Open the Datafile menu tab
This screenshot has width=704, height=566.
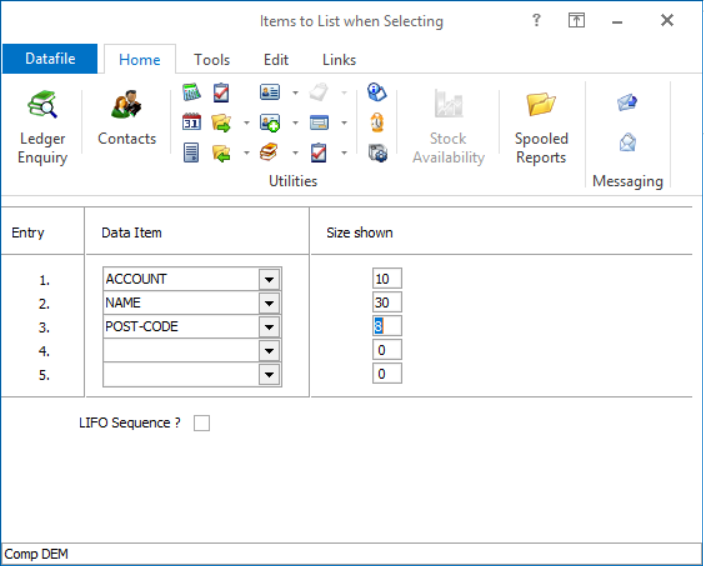pos(50,59)
